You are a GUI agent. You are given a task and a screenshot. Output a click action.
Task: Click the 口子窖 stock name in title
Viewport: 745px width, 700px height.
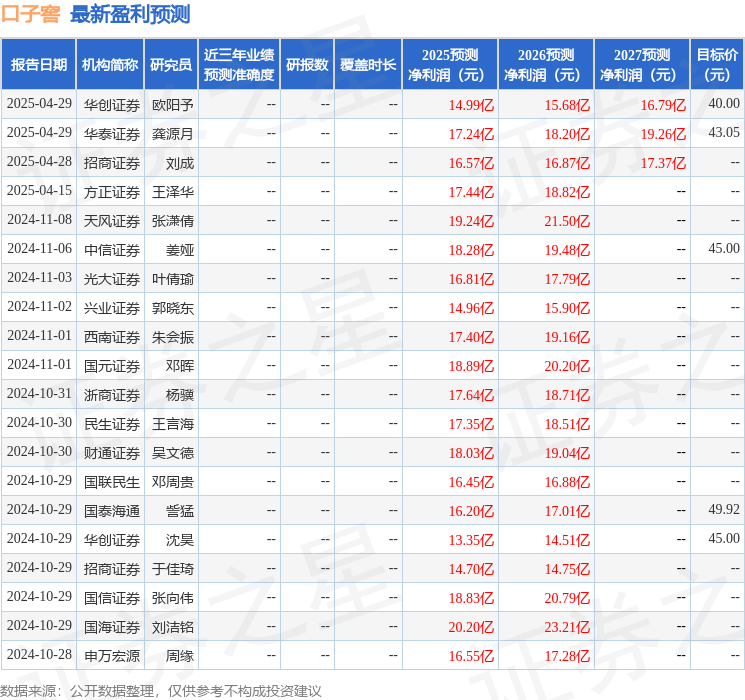(x=31, y=14)
